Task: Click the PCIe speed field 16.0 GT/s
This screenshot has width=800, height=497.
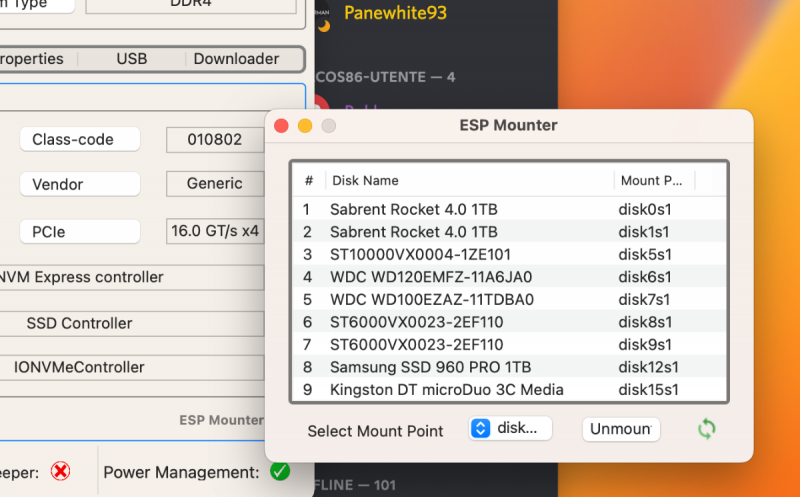Action: [215, 231]
